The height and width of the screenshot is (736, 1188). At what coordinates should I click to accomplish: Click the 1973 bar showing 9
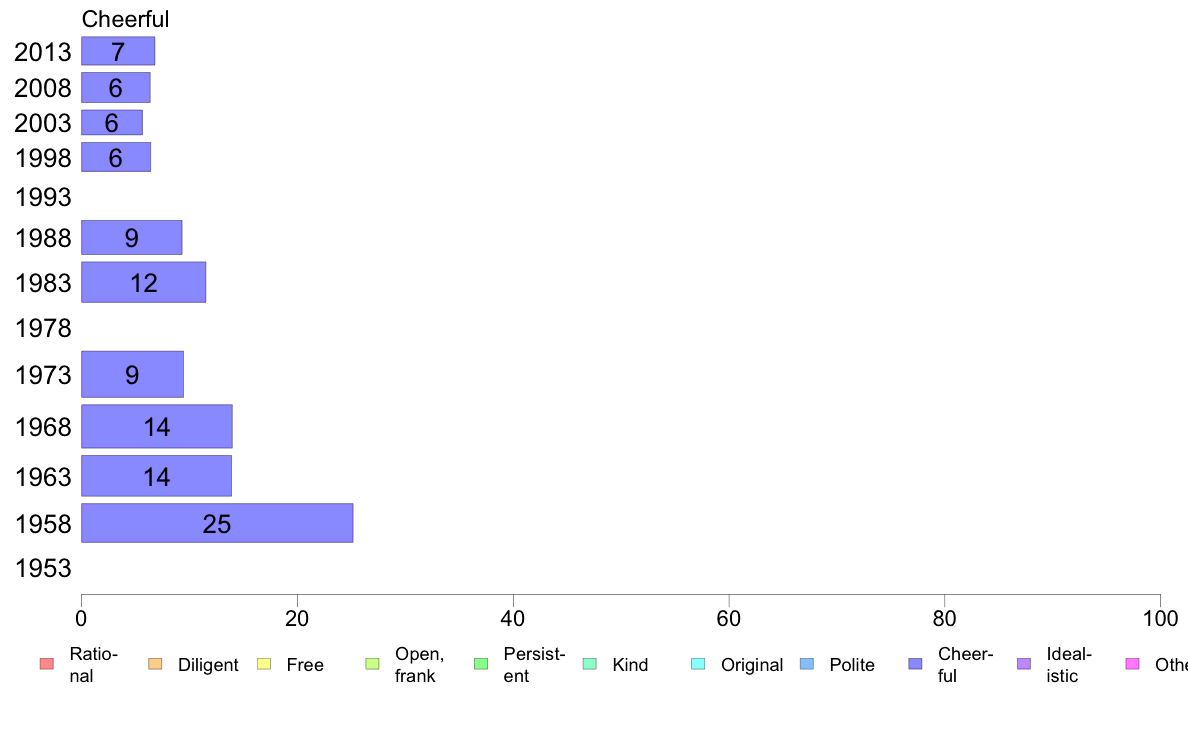(133, 374)
